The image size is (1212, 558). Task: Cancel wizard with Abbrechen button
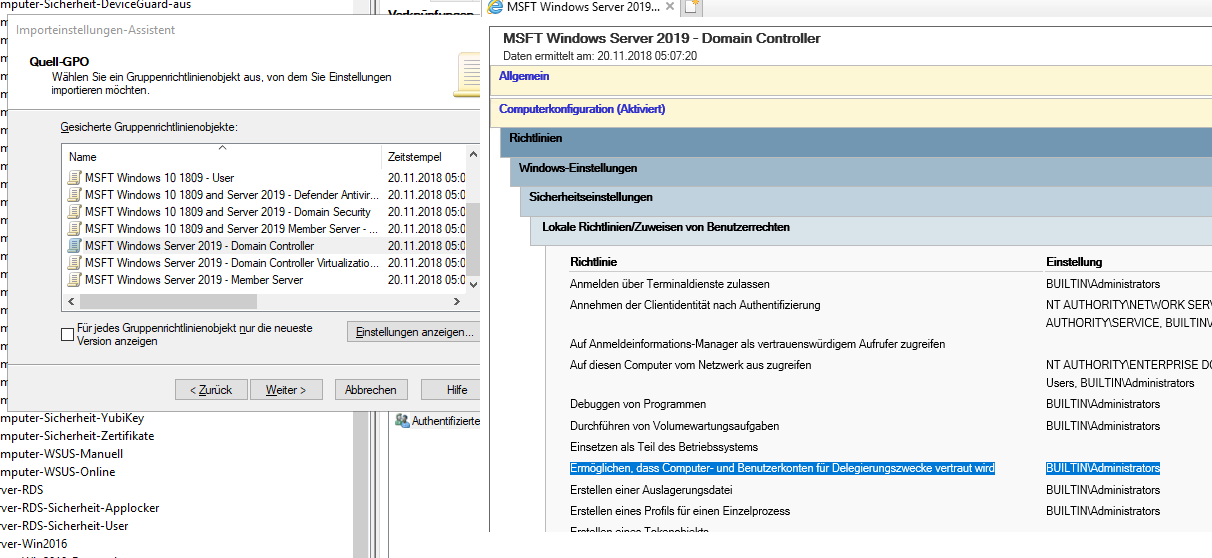tap(371, 390)
